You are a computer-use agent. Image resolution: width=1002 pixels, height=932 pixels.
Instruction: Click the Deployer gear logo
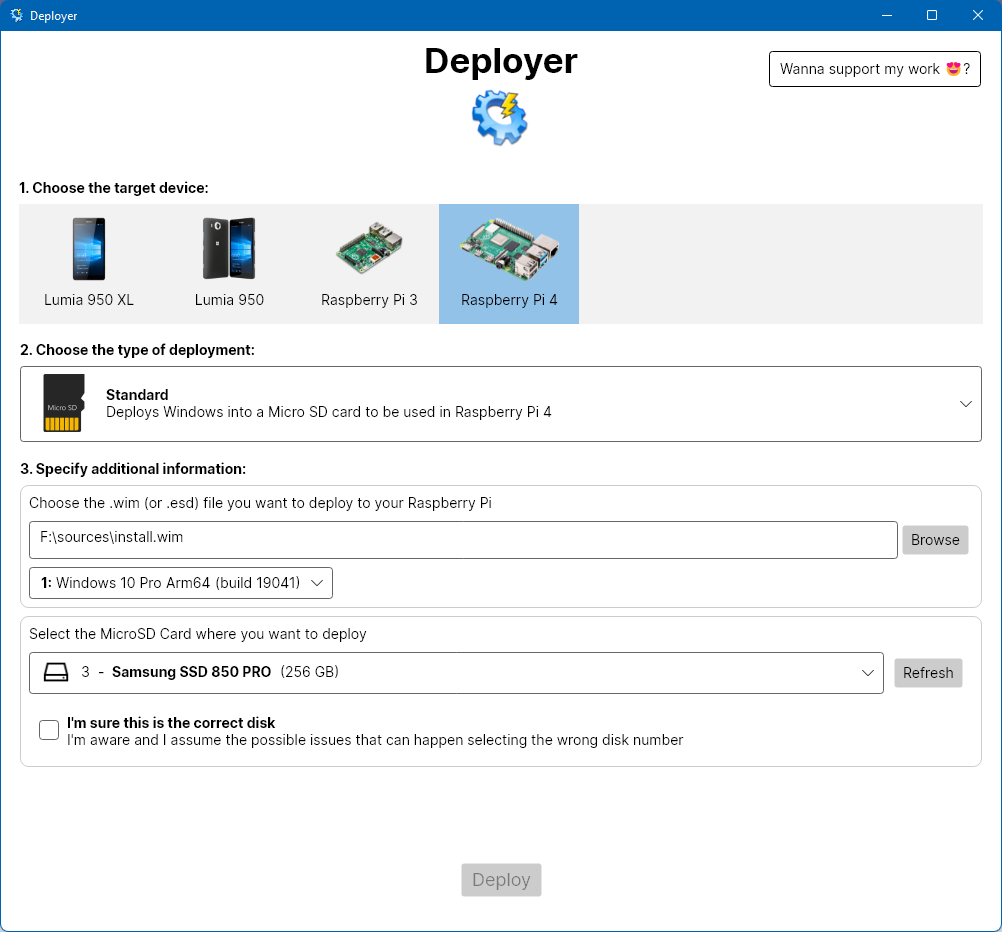500,118
